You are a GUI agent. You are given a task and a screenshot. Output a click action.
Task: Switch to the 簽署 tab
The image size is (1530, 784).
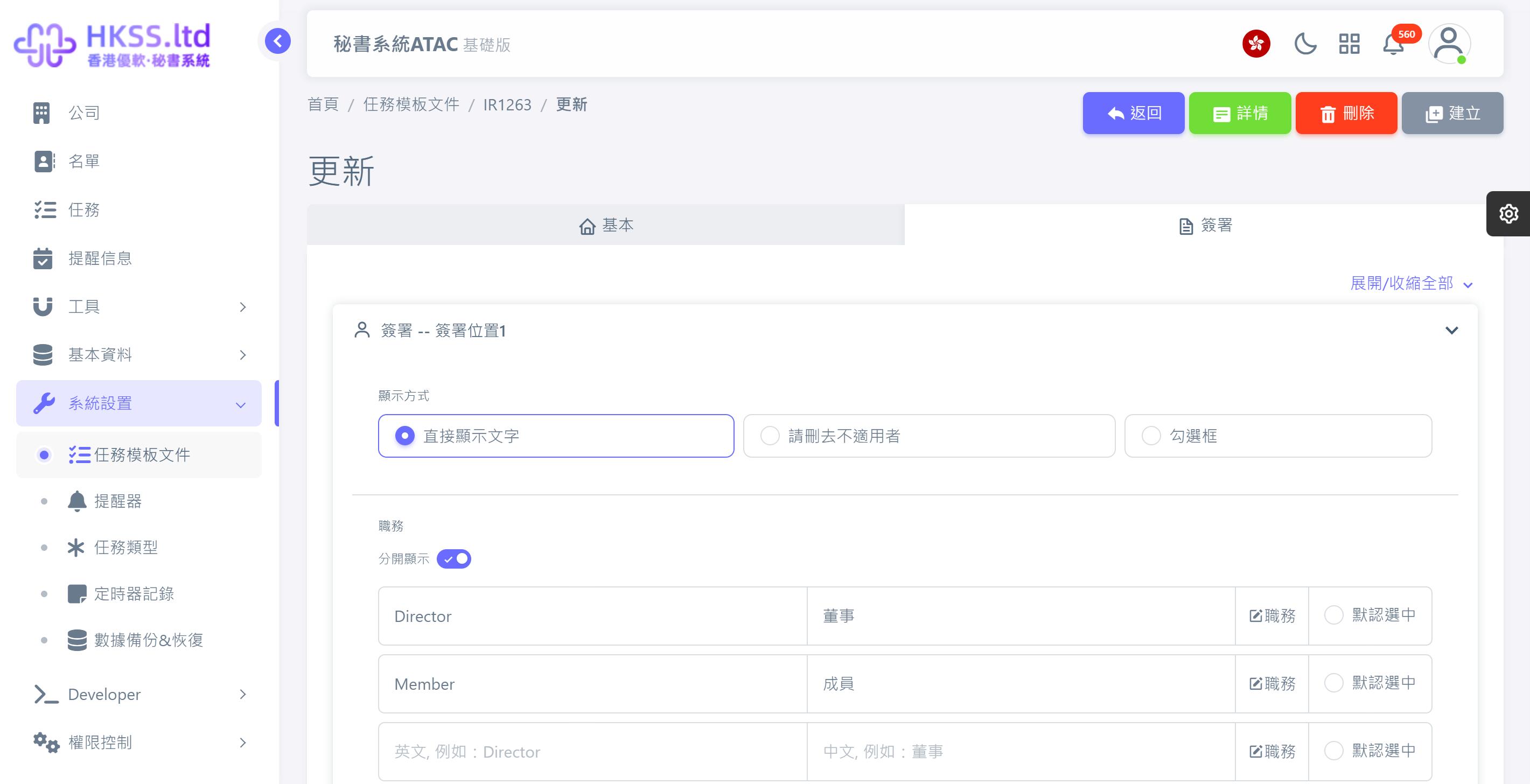[1205, 225]
